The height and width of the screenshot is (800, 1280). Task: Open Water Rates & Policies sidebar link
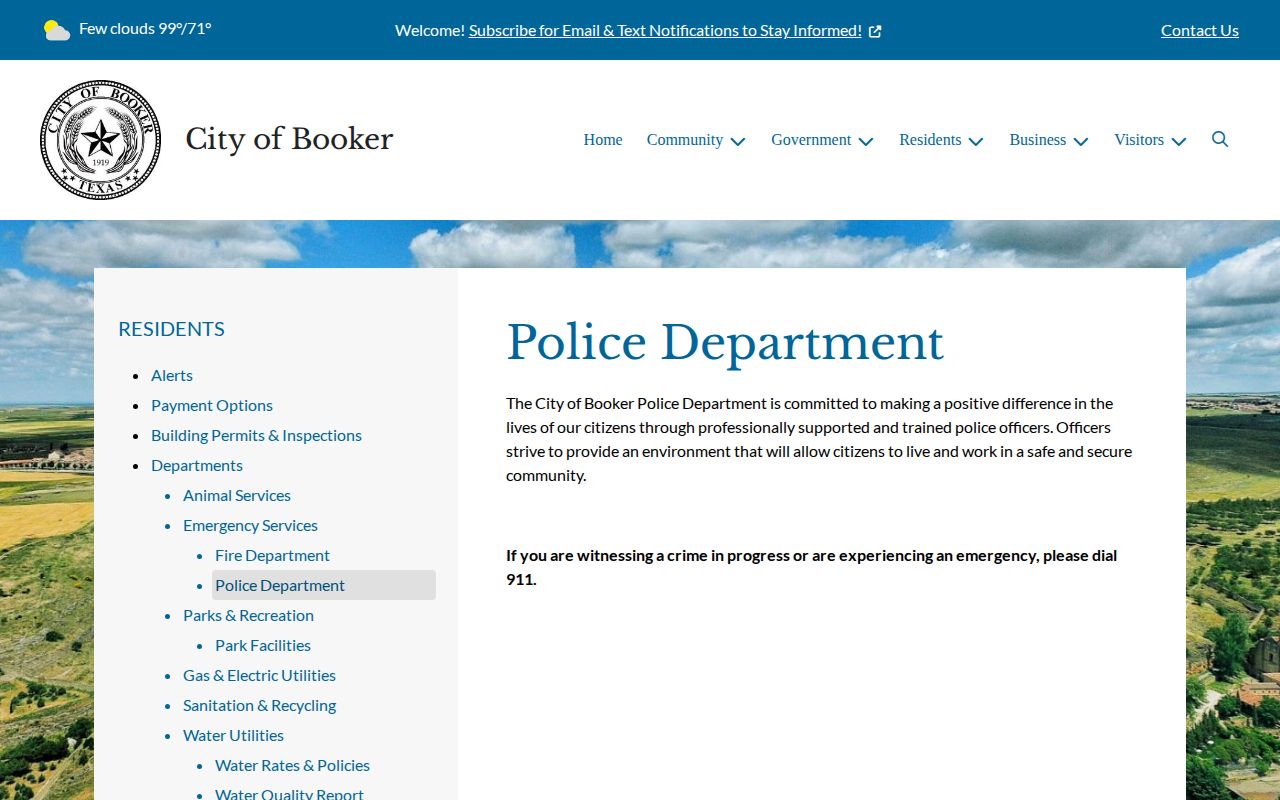pyautogui.click(x=292, y=765)
